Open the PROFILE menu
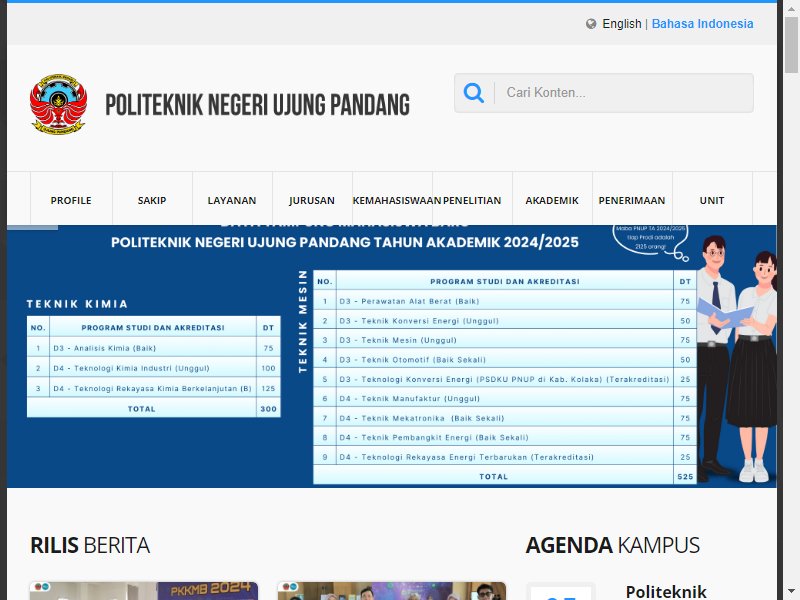The height and width of the screenshot is (600, 800). coord(71,200)
